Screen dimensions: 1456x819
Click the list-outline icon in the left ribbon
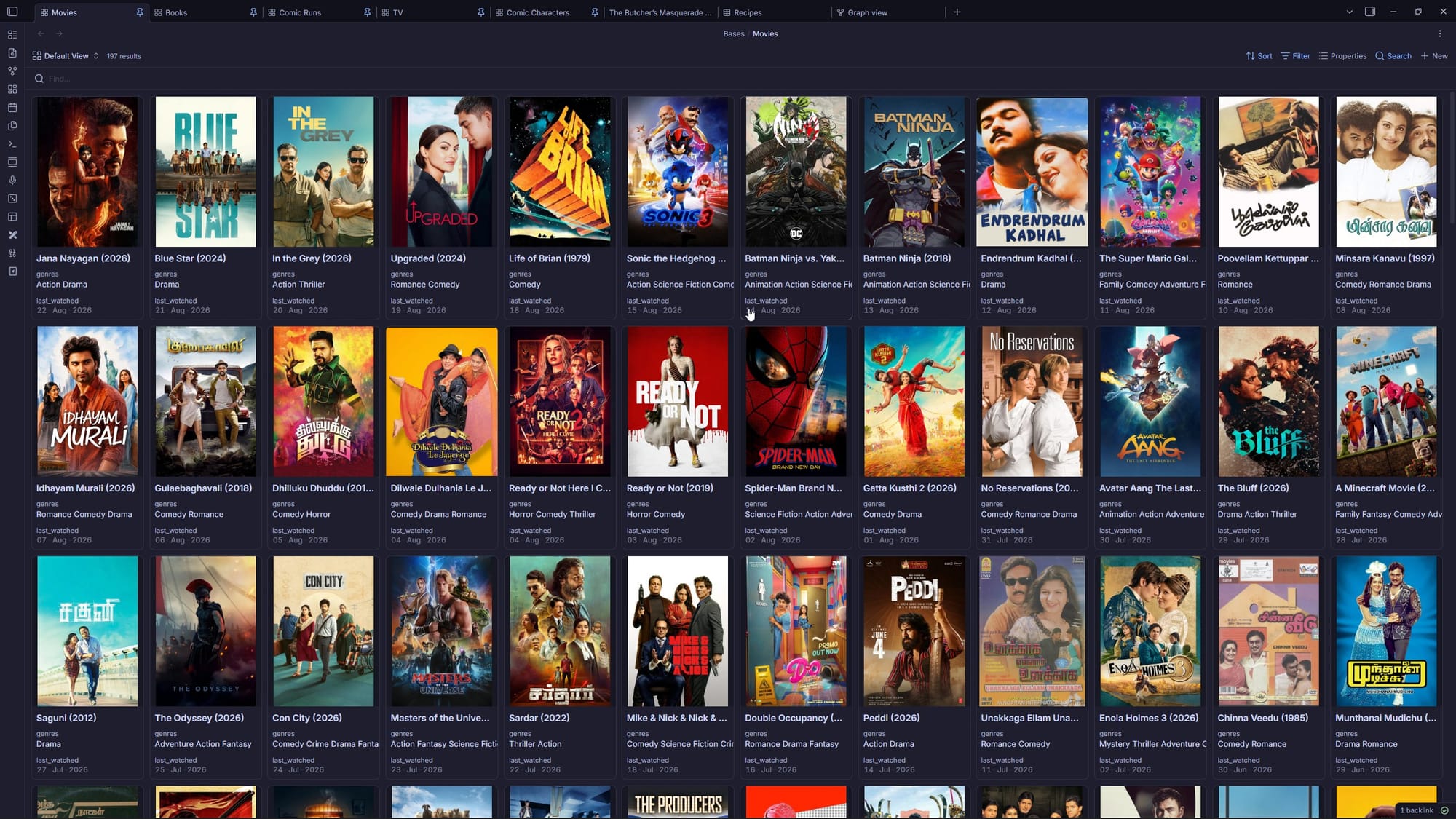click(12, 35)
